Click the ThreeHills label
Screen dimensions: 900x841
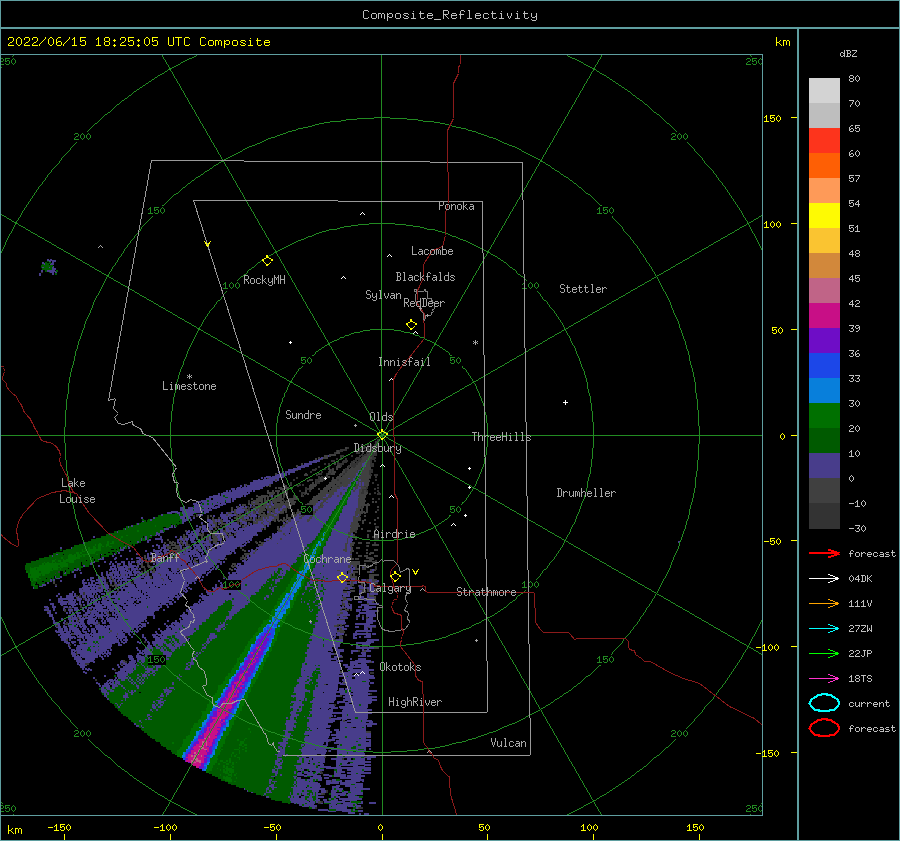(501, 437)
